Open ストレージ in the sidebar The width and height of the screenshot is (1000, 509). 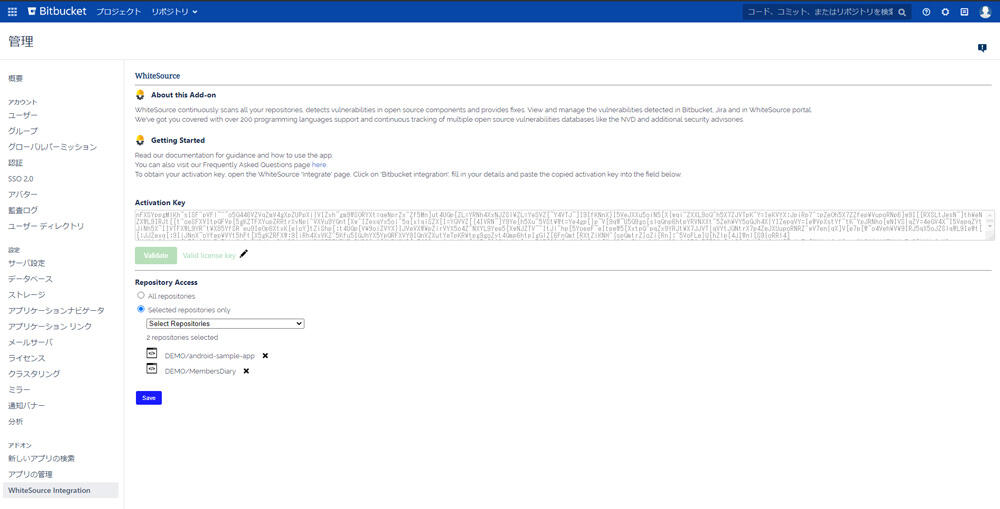pyautogui.click(x=27, y=295)
